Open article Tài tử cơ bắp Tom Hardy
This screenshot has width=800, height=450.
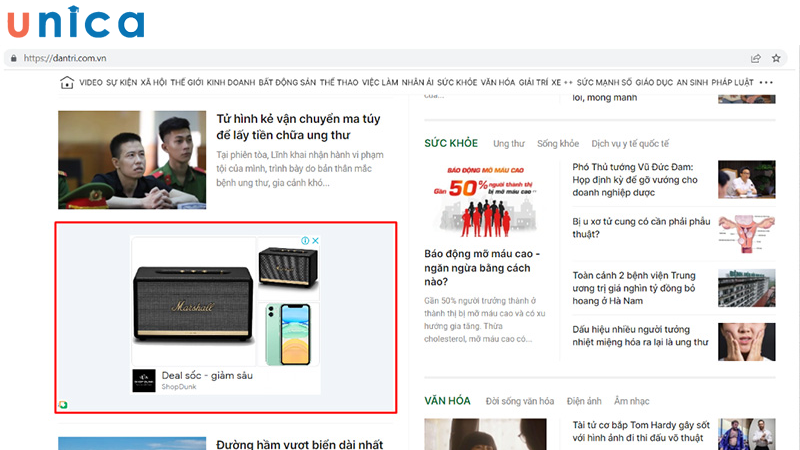(641, 431)
